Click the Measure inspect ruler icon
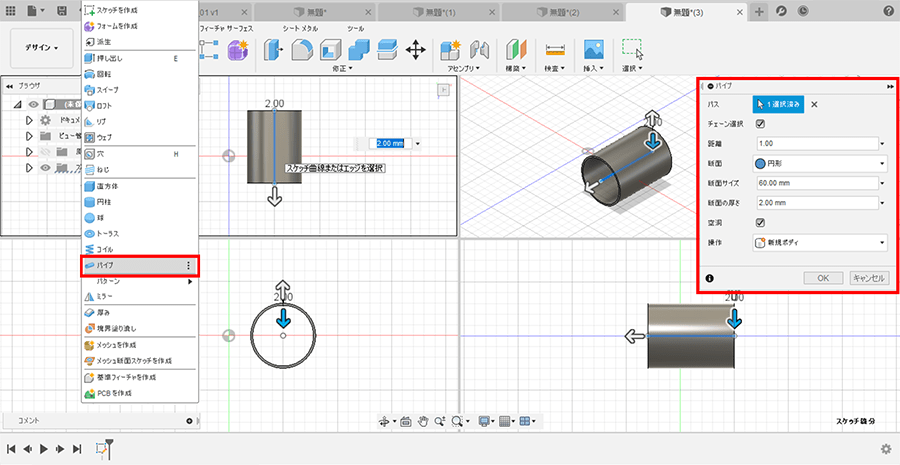 click(x=554, y=50)
